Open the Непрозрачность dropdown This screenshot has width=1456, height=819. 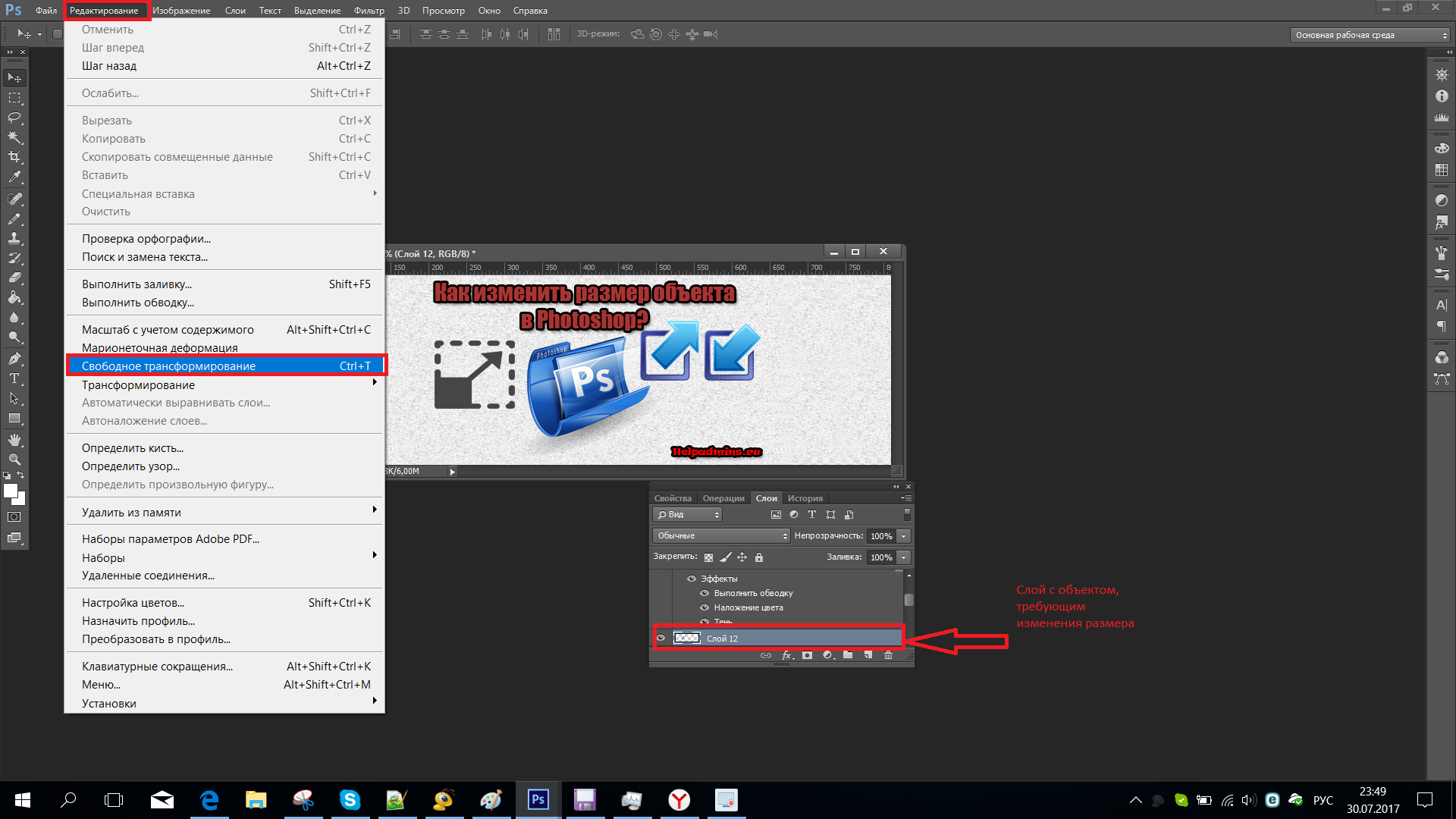[x=903, y=536]
